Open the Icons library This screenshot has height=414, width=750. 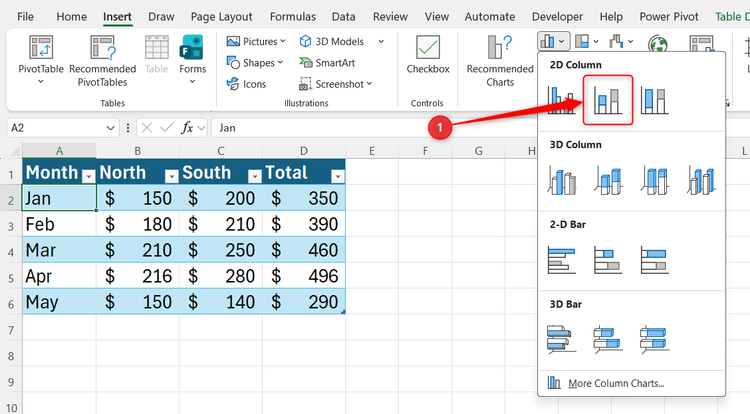[x=246, y=84]
